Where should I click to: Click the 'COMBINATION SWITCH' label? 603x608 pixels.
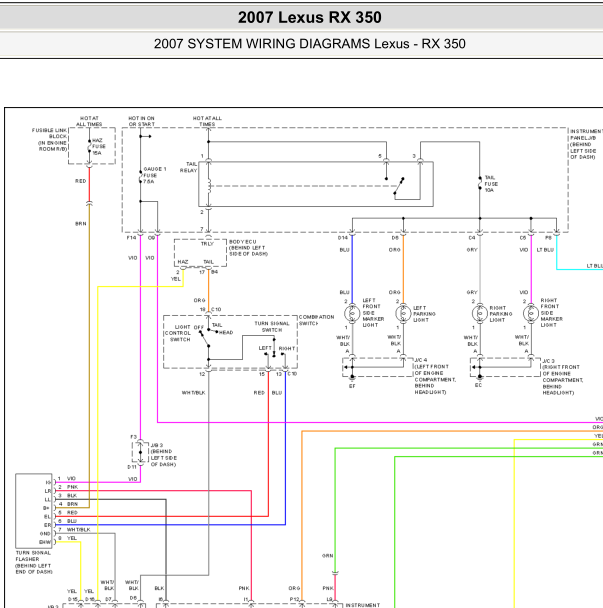coord(316,320)
